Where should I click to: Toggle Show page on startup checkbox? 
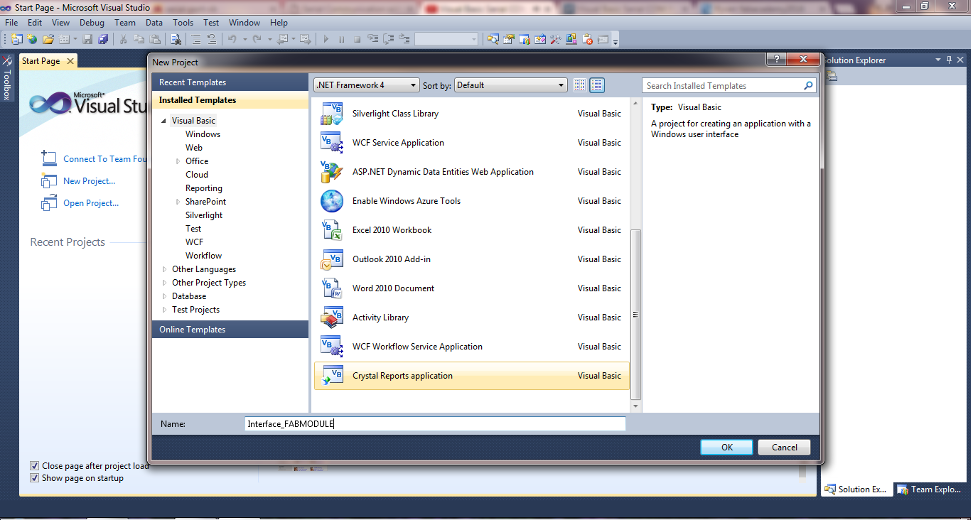[35, 478]
